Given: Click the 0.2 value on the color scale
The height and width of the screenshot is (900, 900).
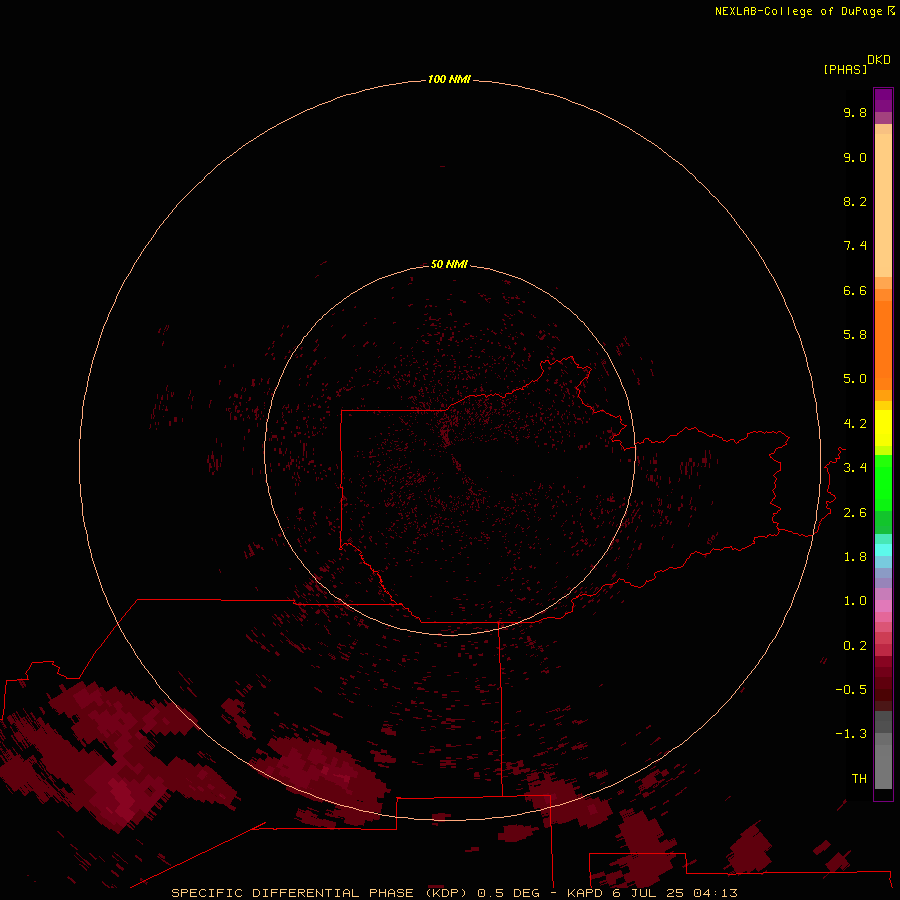Looking at the screenshot, I should pyautogui.click(x=855, y=646).
